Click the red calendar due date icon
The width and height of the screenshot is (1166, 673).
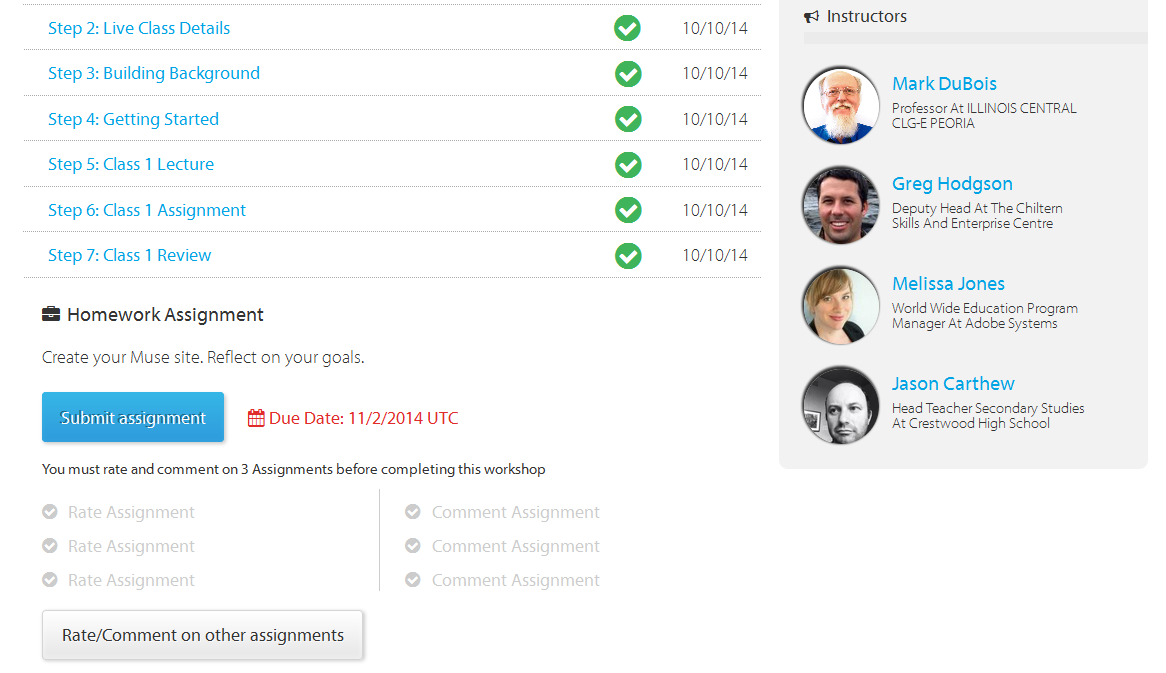[x=256, y=418]
